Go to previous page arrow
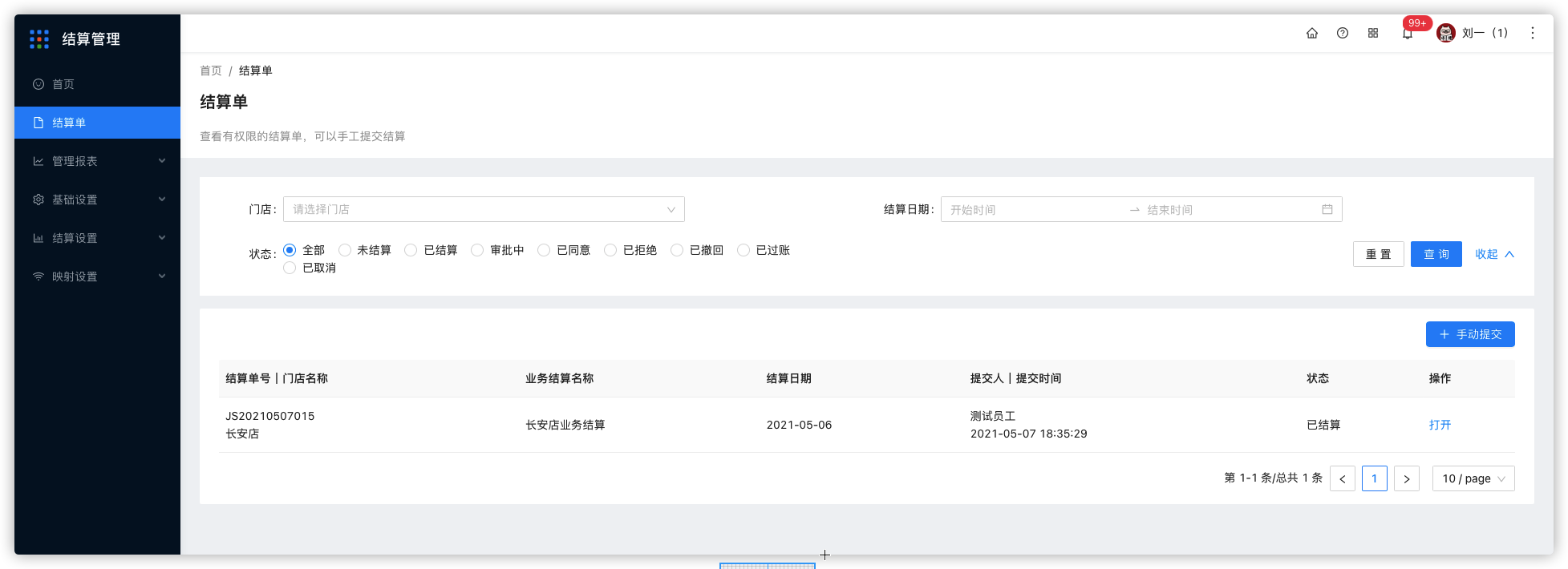Screen dimensions: 1568x569 point(1343,478)
